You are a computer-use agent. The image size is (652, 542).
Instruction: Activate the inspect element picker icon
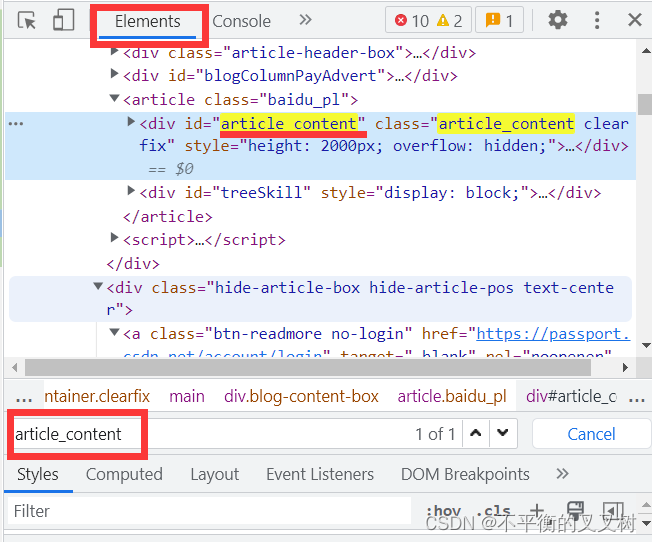27,20
